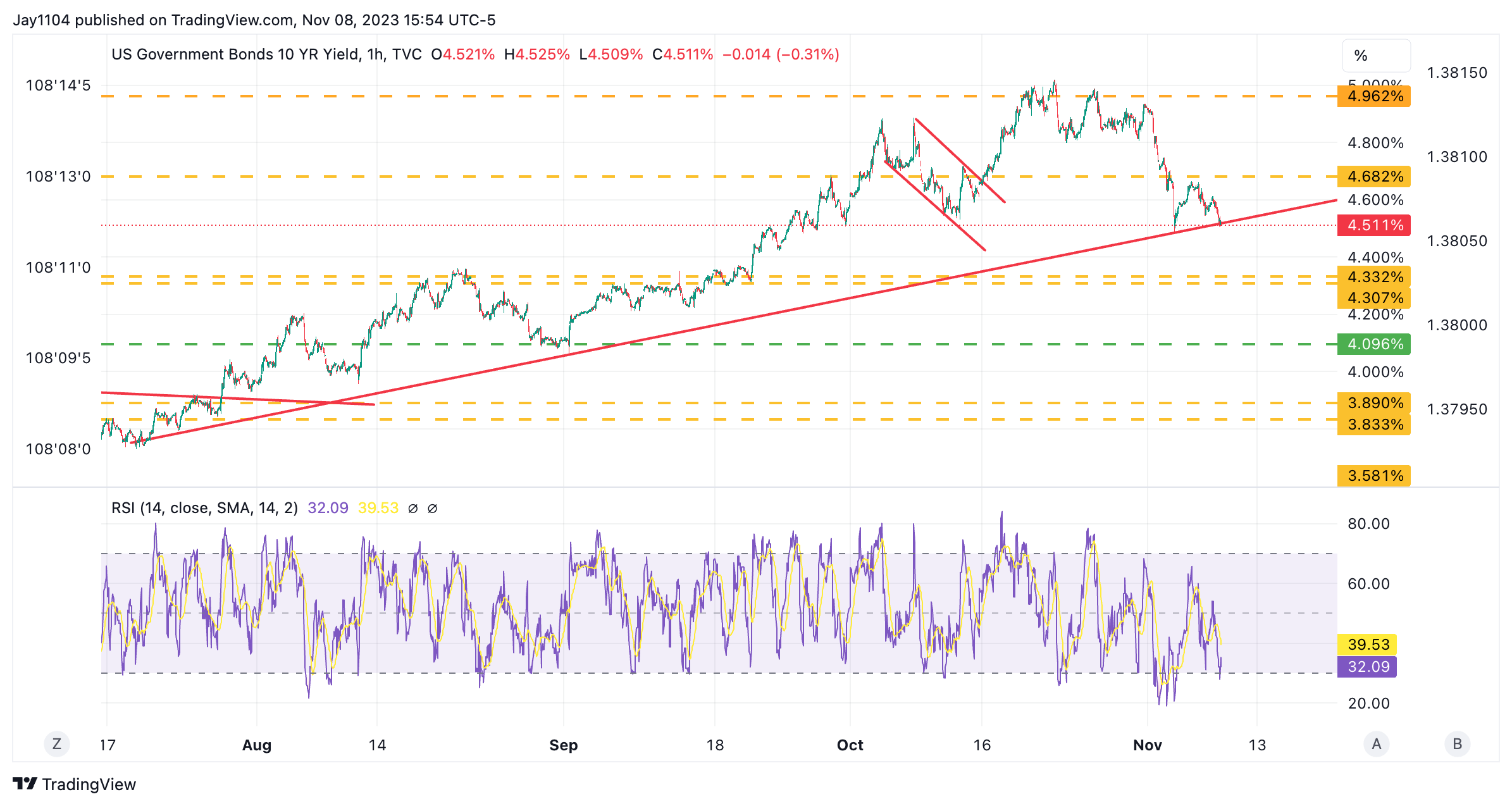Select the 4.682% orange price label
This screenshot has width=1512, height=806.
(1374, 177)
